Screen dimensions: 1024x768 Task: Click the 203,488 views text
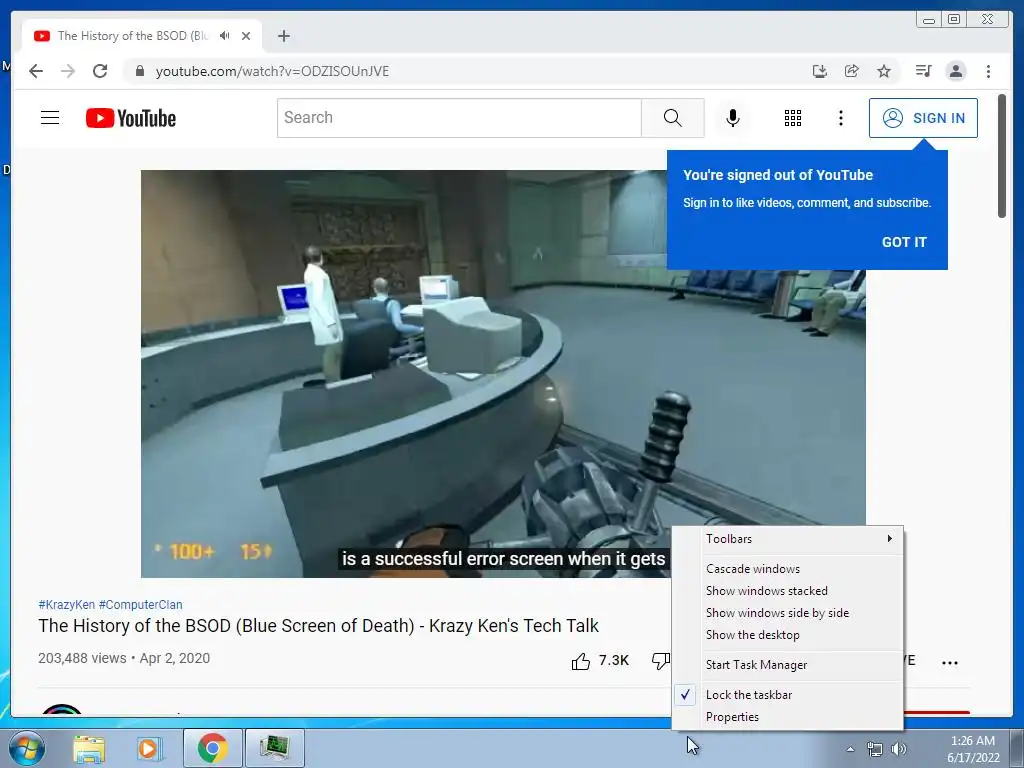pos(82,658)
